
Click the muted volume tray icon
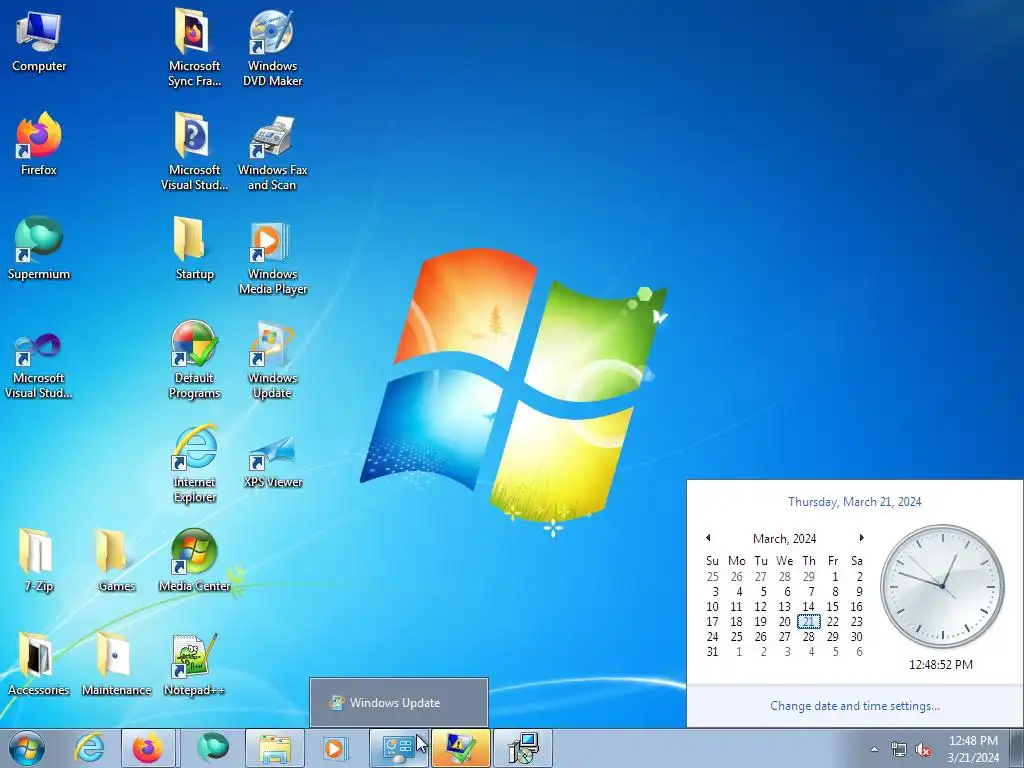[x=923, y=749]
